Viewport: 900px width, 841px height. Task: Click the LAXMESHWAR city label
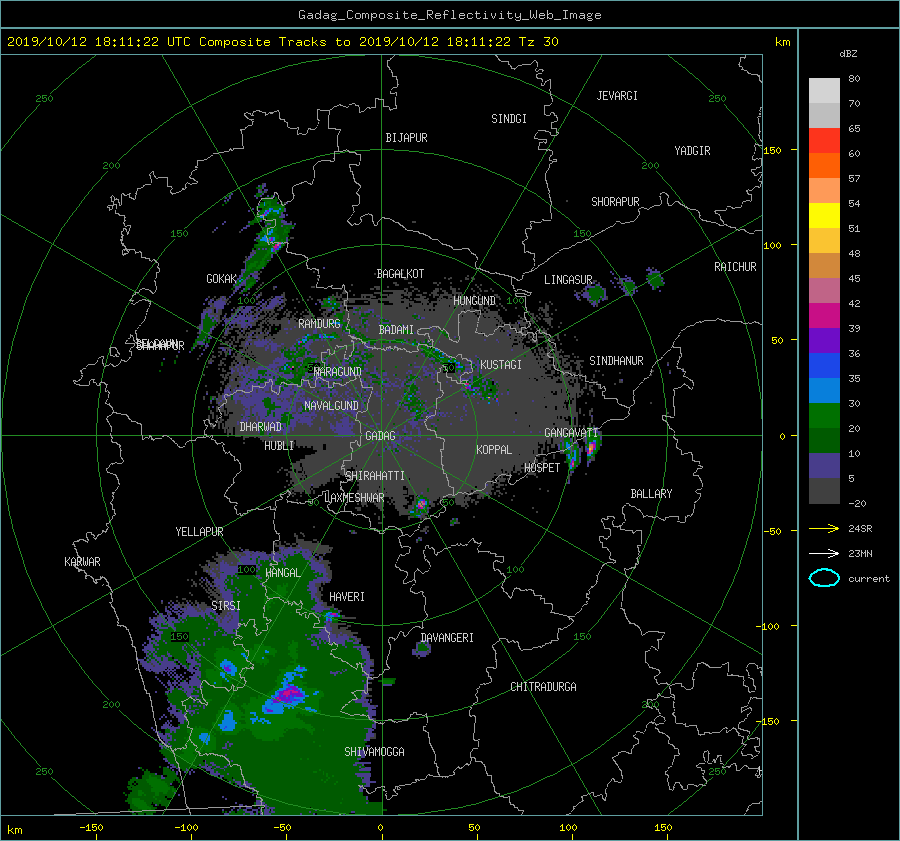pos(354,498)
